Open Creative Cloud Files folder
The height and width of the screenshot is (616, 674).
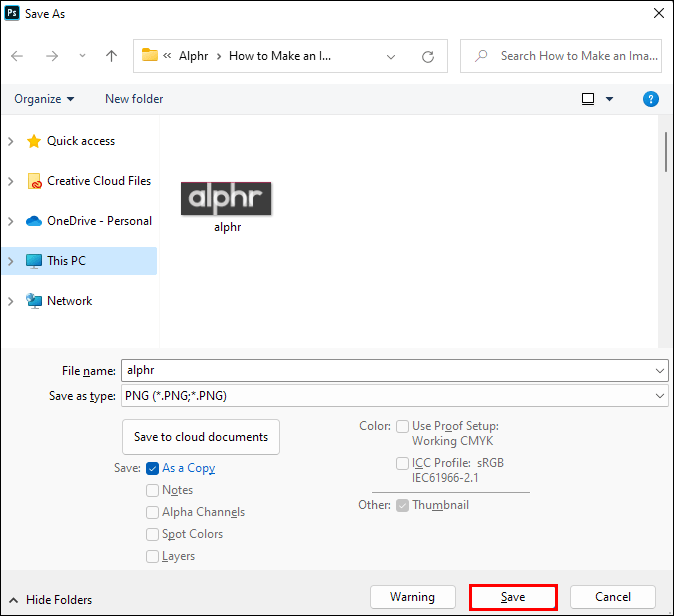coord(98,181)
